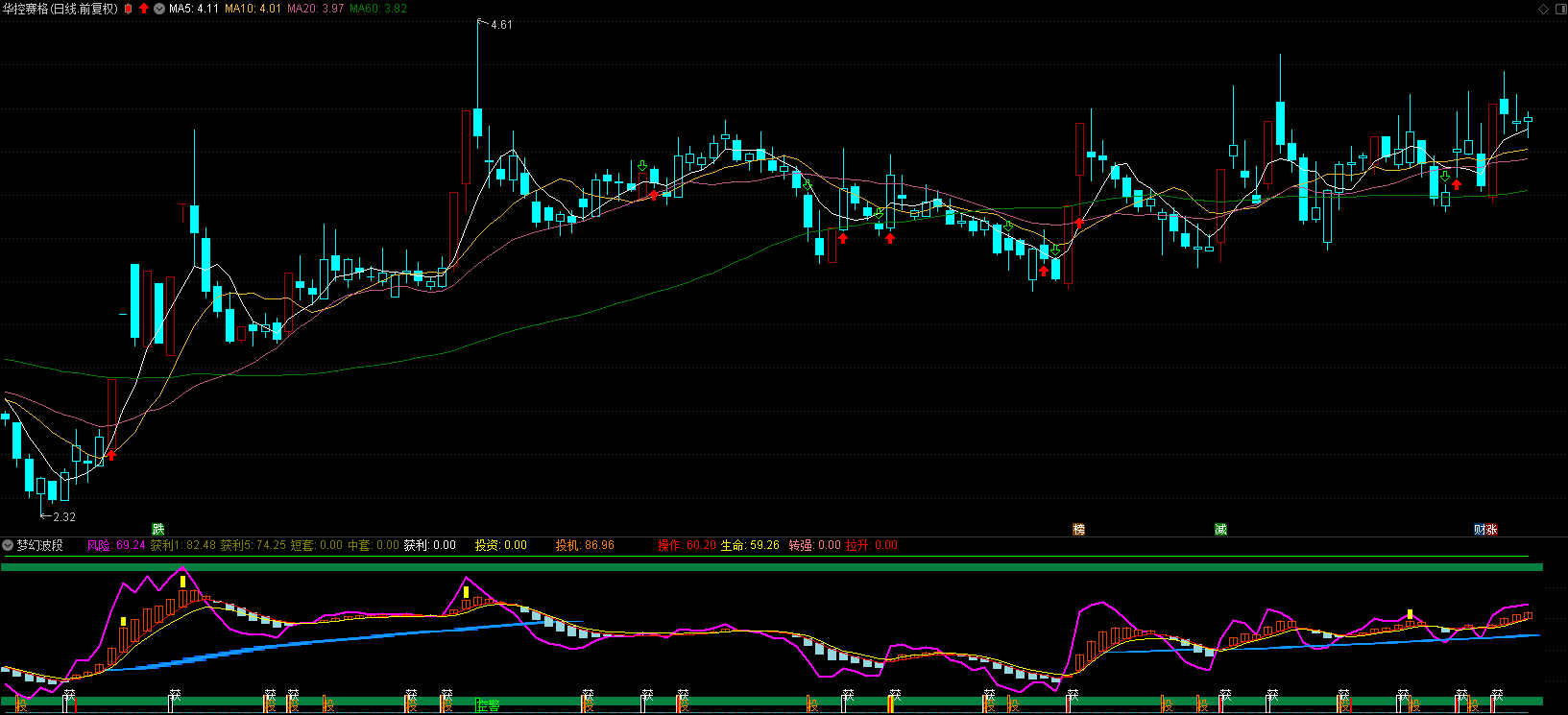Click the 获利5: 74.25 value
1568x715 pixels.
tap(253, 545)
